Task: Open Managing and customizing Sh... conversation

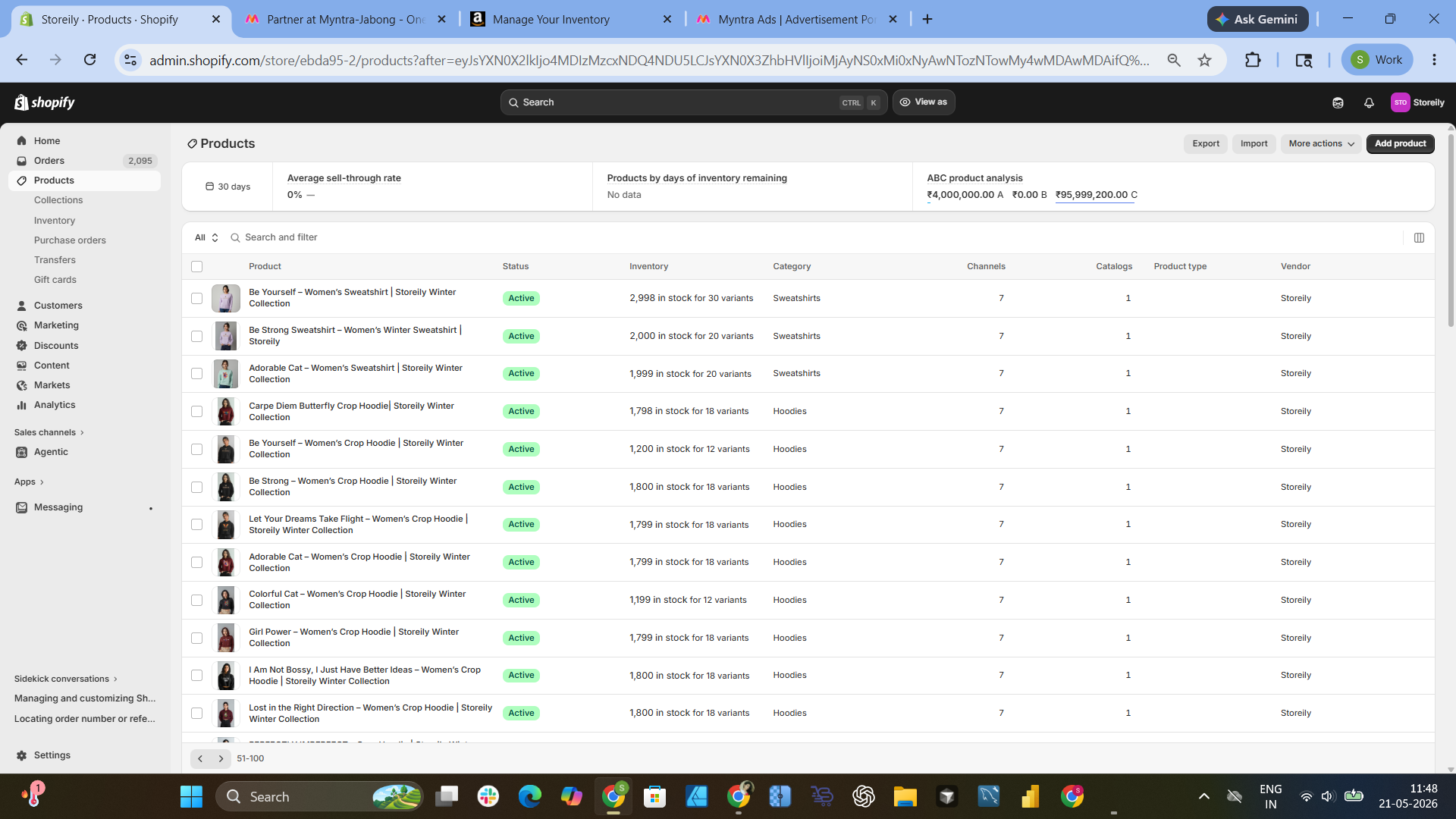Action: click(x=85, y=699)
